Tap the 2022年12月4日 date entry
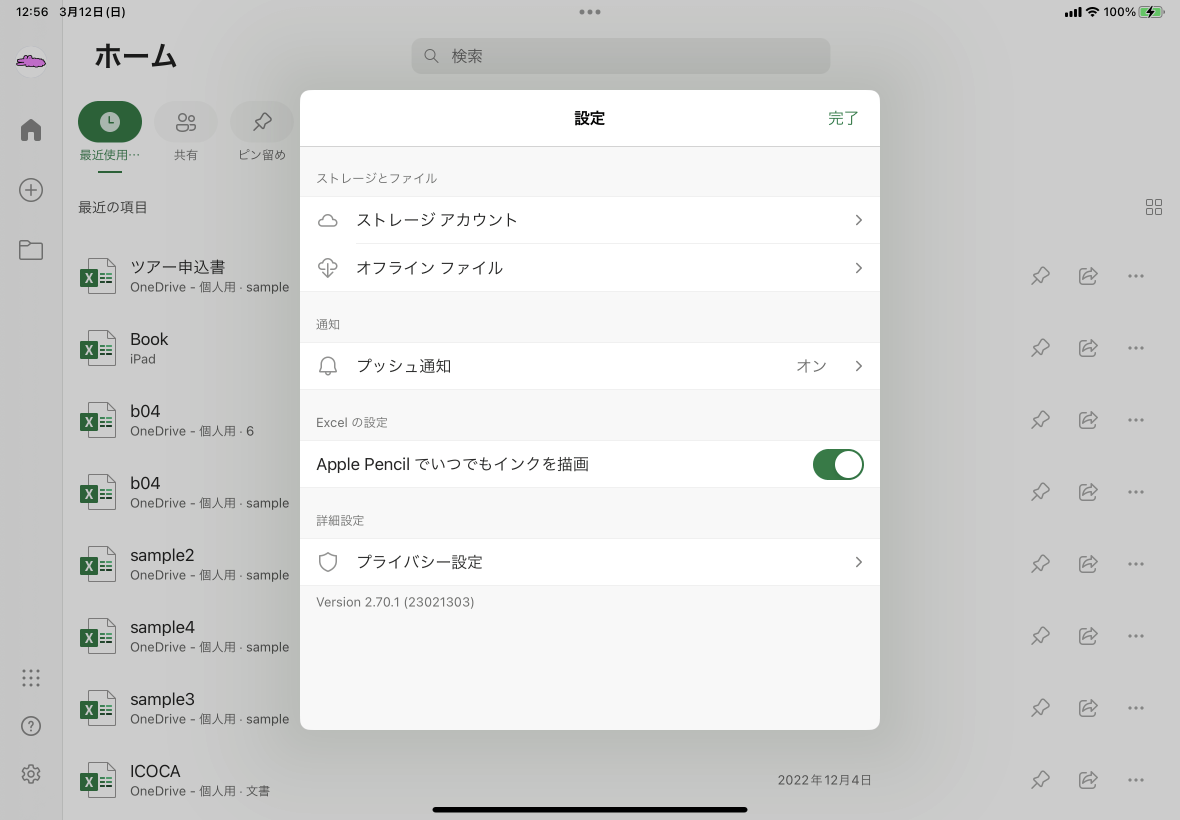1180x820 pixels. (x=824, y=780)
